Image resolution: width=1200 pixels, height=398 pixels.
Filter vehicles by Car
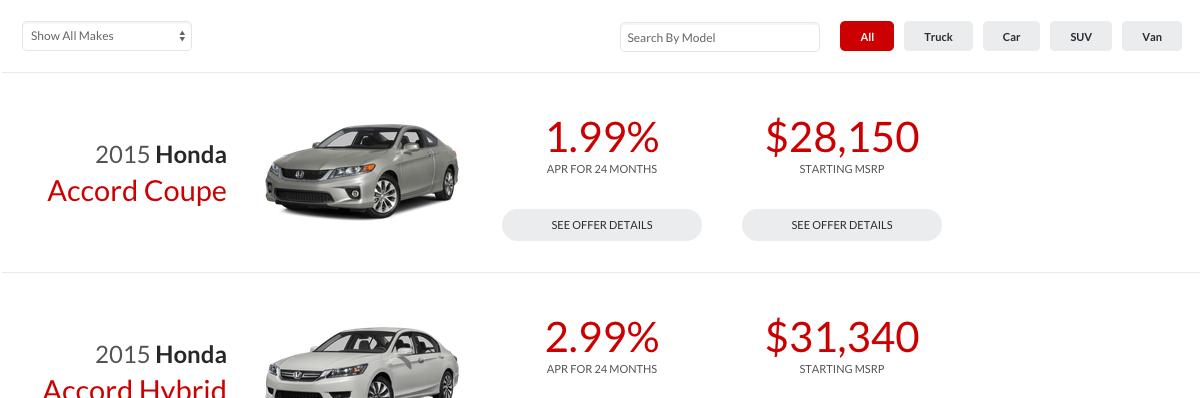[x=1012, y=37]
